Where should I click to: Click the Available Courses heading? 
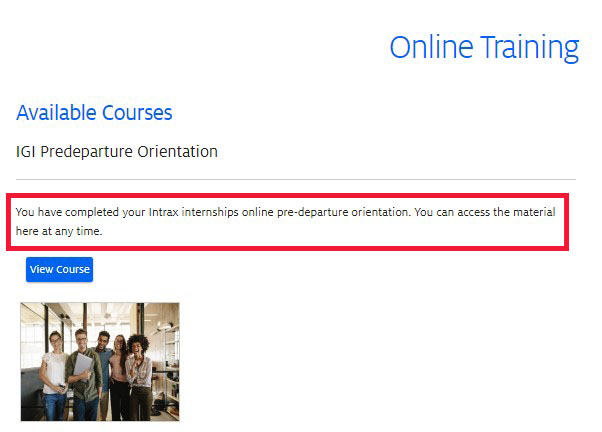tap(94, 113)
